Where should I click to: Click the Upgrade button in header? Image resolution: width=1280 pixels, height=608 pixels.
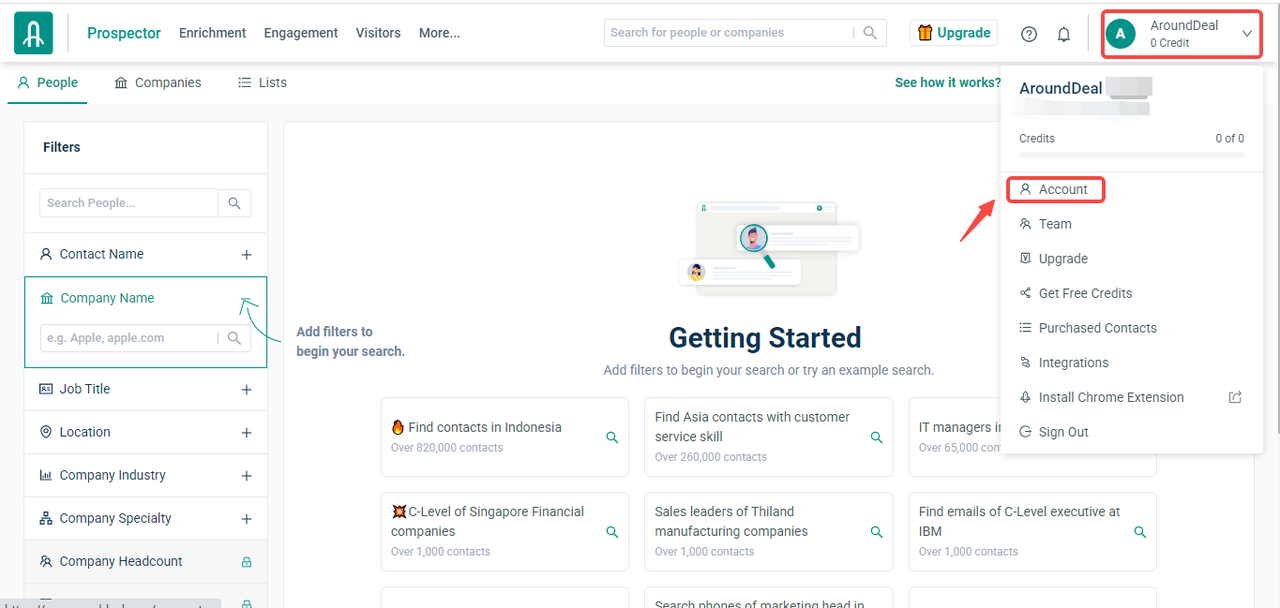(954, 33)
